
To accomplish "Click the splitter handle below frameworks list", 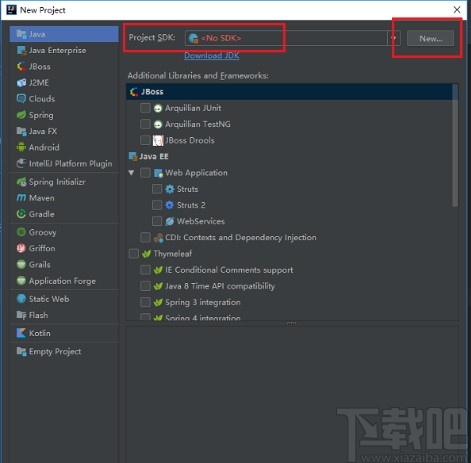I will 292,323.
